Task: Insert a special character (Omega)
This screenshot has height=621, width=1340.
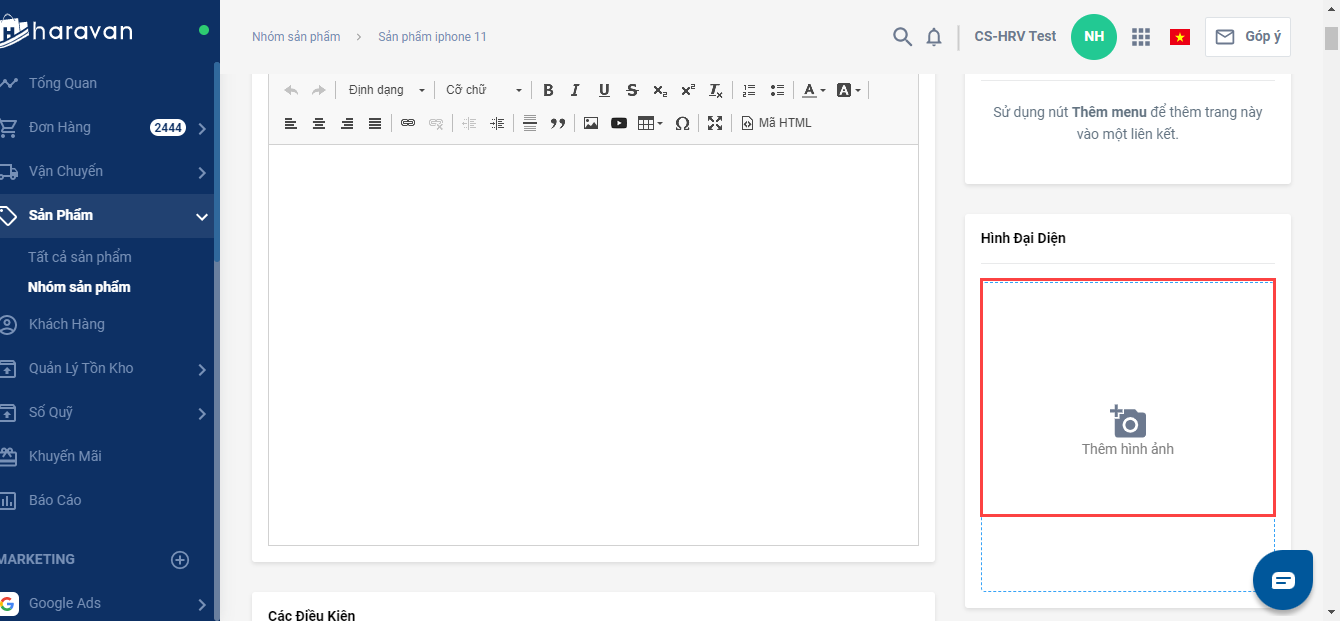Action: [x=682, y=123]
